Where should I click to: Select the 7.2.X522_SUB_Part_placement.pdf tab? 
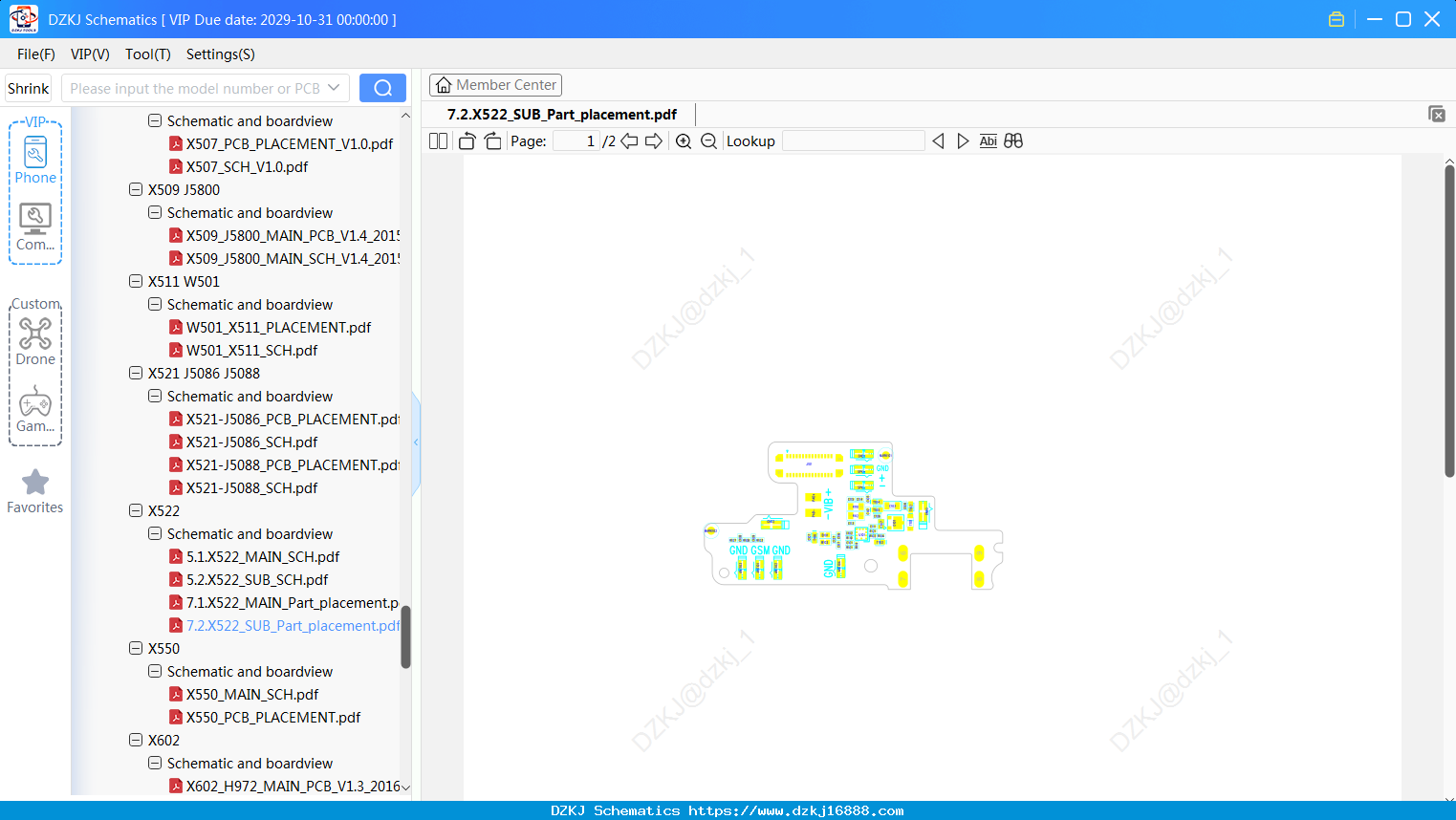pos(562,115)
